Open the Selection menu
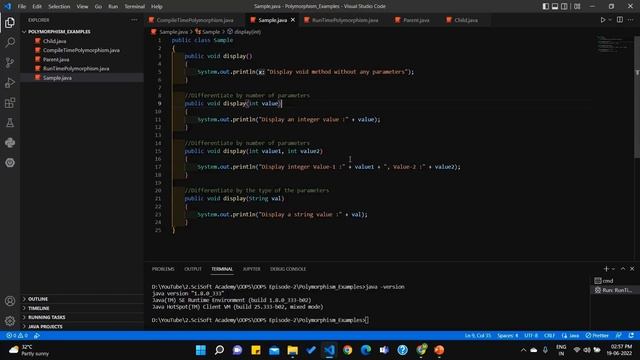The image size is (640, 360). pyautogui.click(x=59, y=7)
